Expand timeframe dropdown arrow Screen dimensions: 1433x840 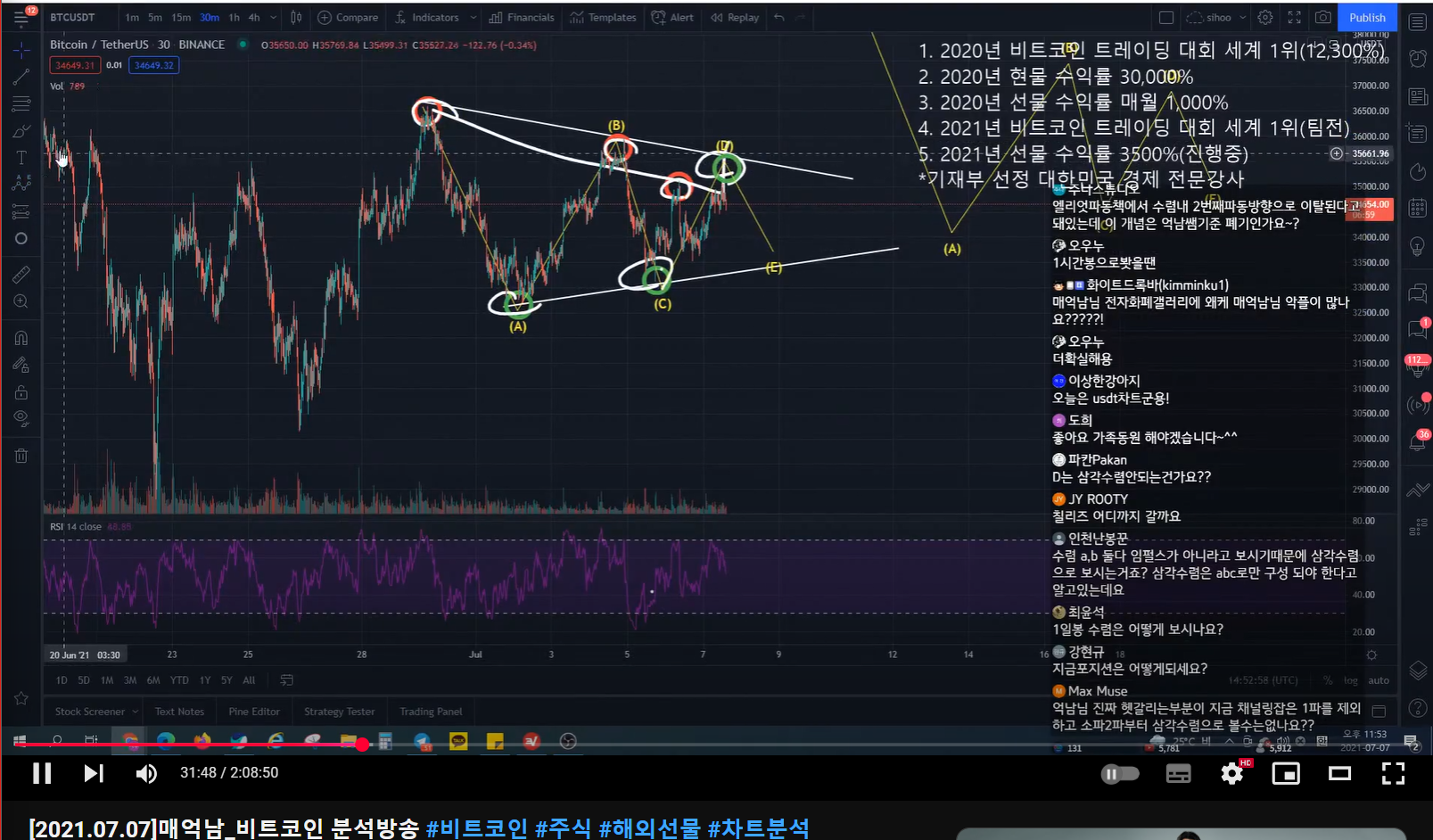coord(273,17)
